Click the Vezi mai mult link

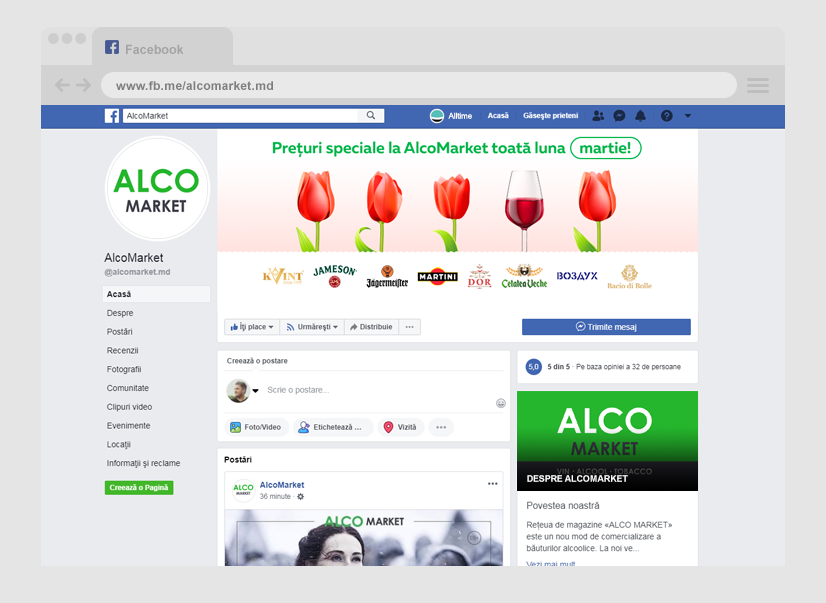tap(550, 564)
